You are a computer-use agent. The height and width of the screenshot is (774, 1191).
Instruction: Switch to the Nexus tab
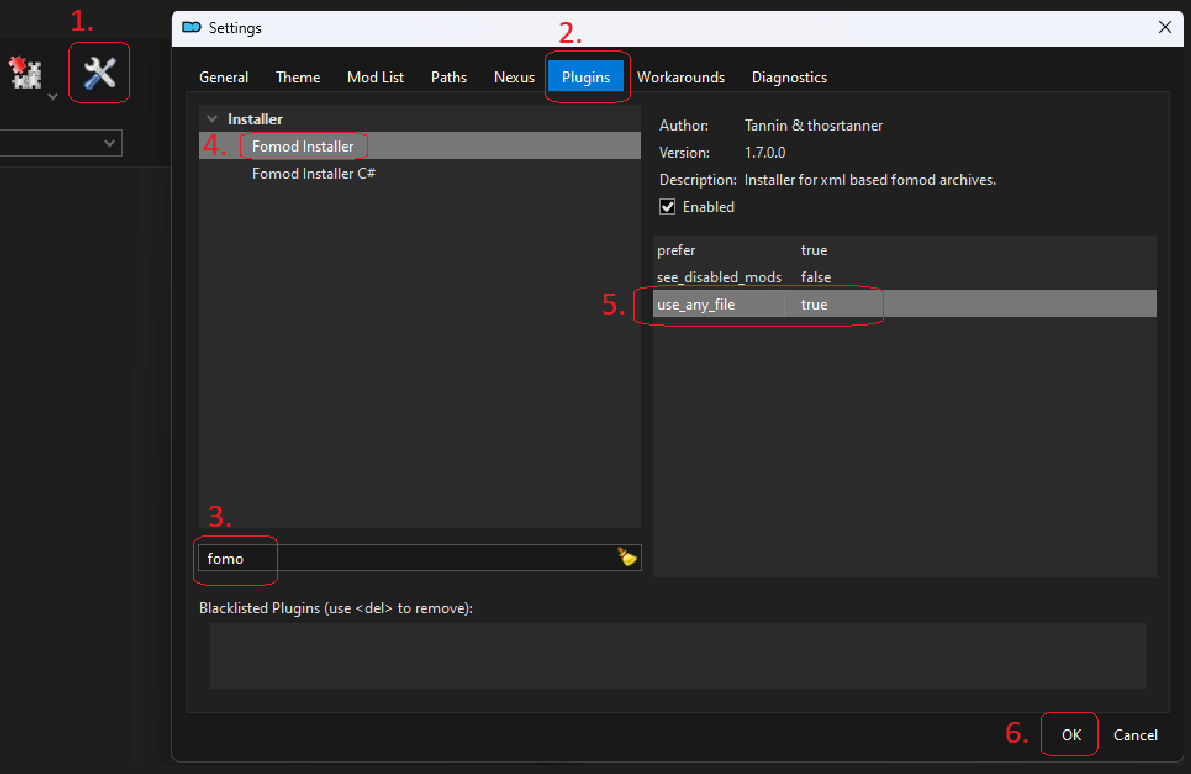(514, 77)
